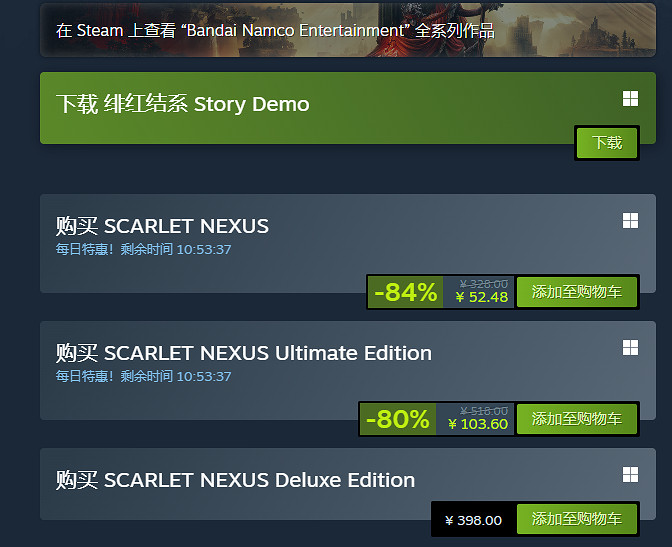The image size is (672, 547).
Task: Click the Windows icon beside 购买 SCARLET NEXUS
Action: click(x=630, y=220)
